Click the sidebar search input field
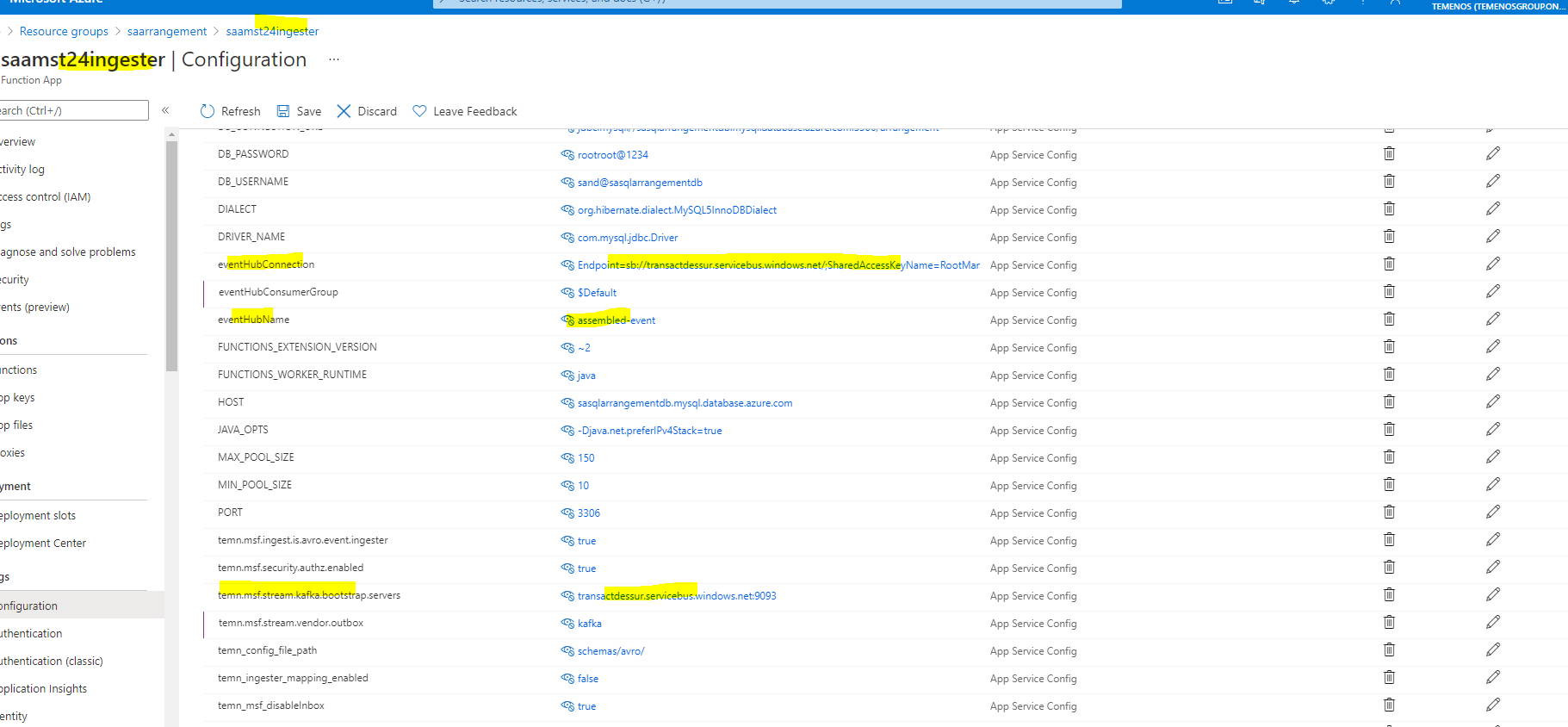This screenshot has width=1568, height=727. pos(73,110)
